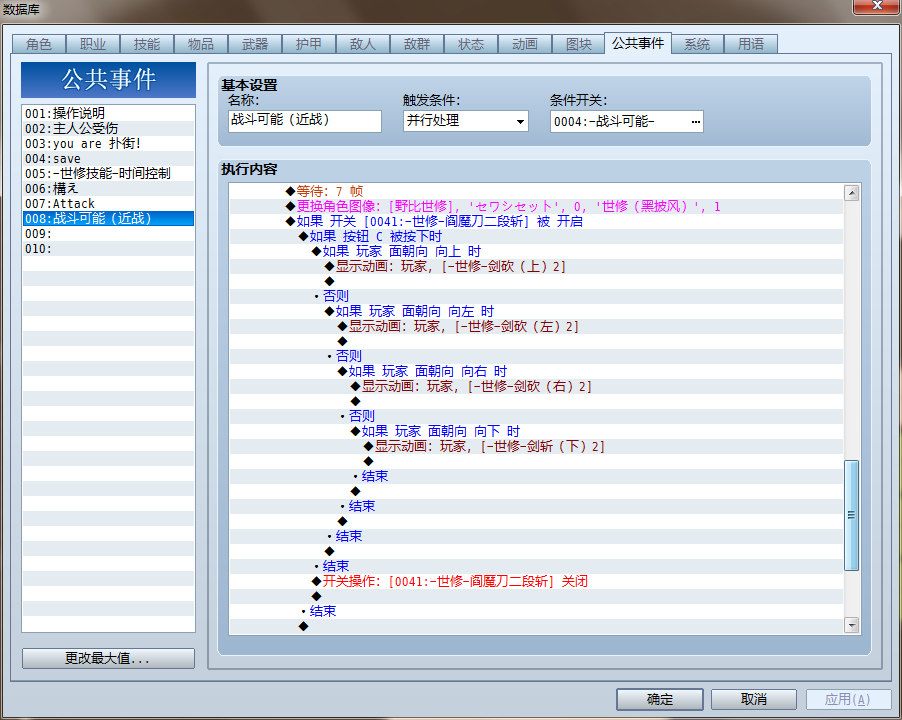Select 显示动画 [-世修-剑斩（下）2] line
Image resolution: width=902 pixels, height=720 pixels.
tap(536, 446)
